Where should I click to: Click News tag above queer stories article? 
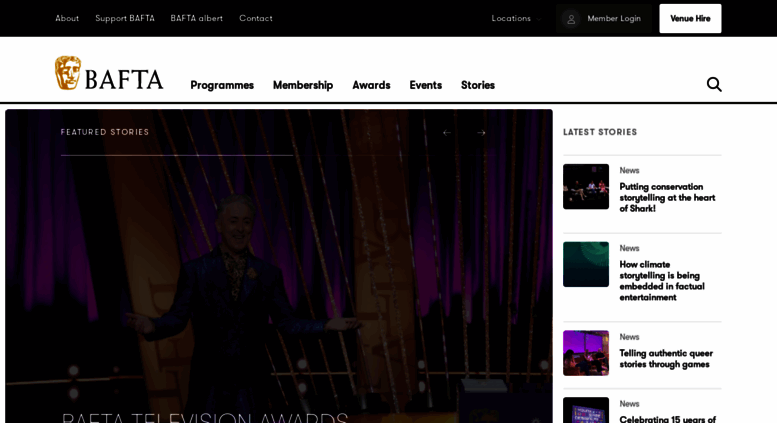tap(629, 337)
